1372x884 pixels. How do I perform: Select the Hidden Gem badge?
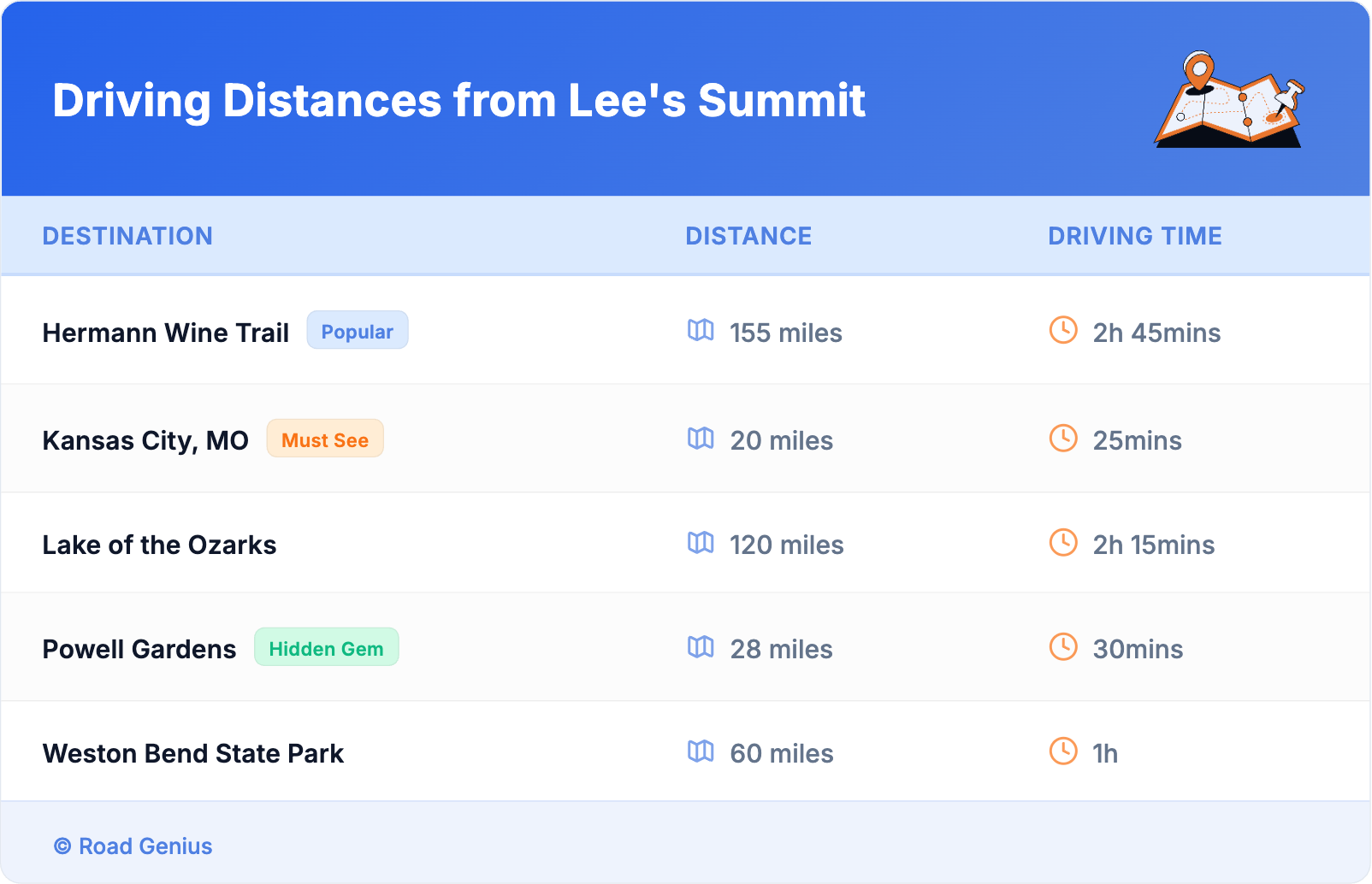[326, 648]
